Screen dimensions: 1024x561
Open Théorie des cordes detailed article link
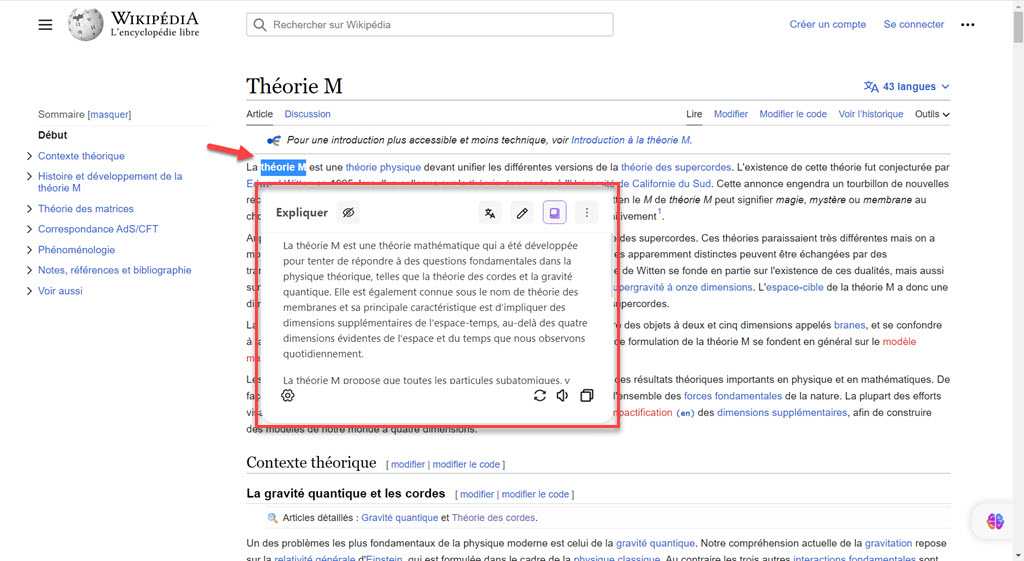tap(493, 518)
